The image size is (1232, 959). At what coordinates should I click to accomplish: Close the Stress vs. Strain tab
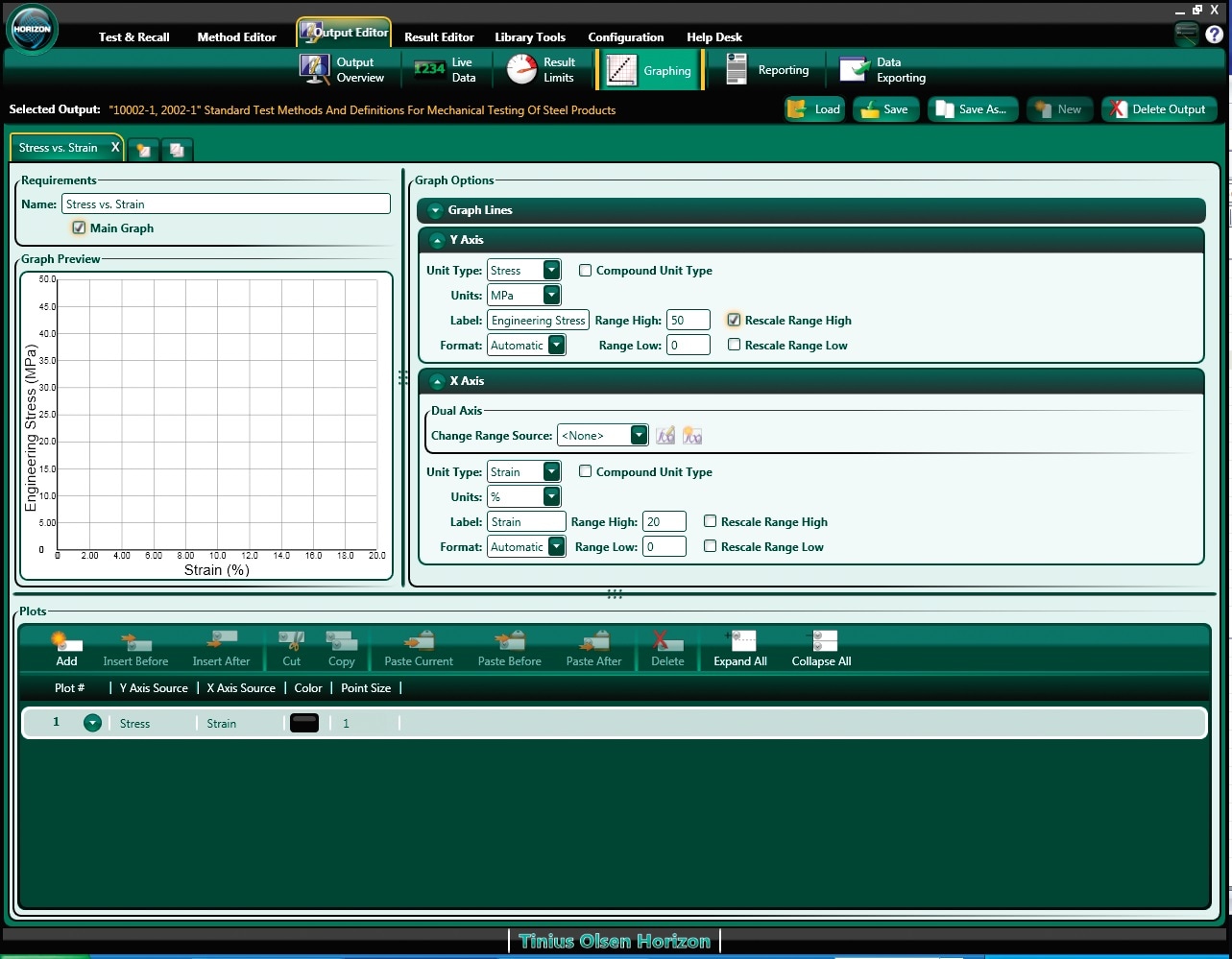115,148
